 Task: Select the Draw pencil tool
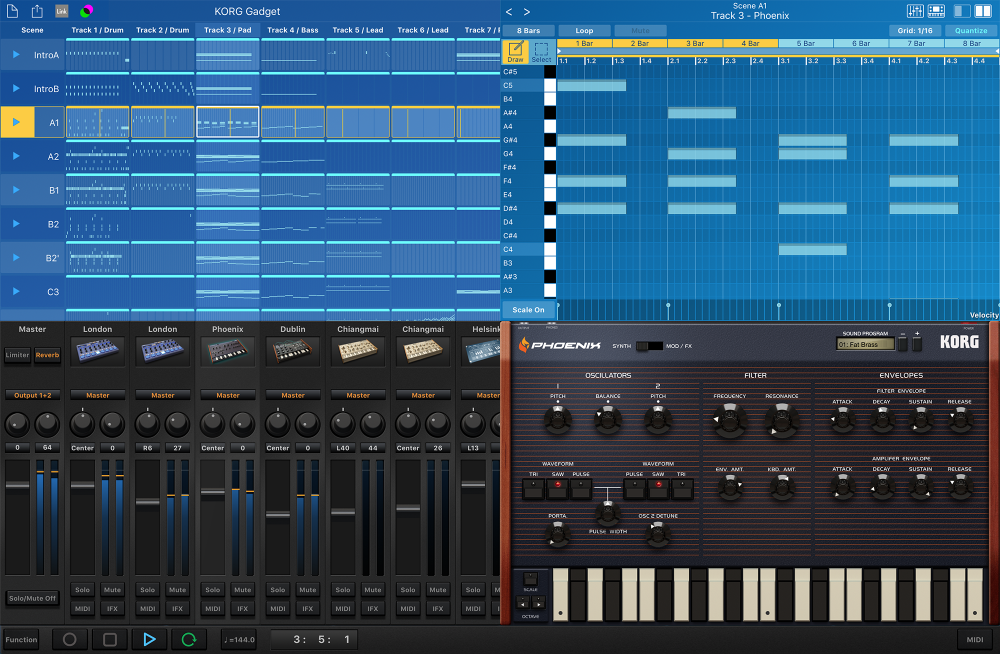click(515, 52)
